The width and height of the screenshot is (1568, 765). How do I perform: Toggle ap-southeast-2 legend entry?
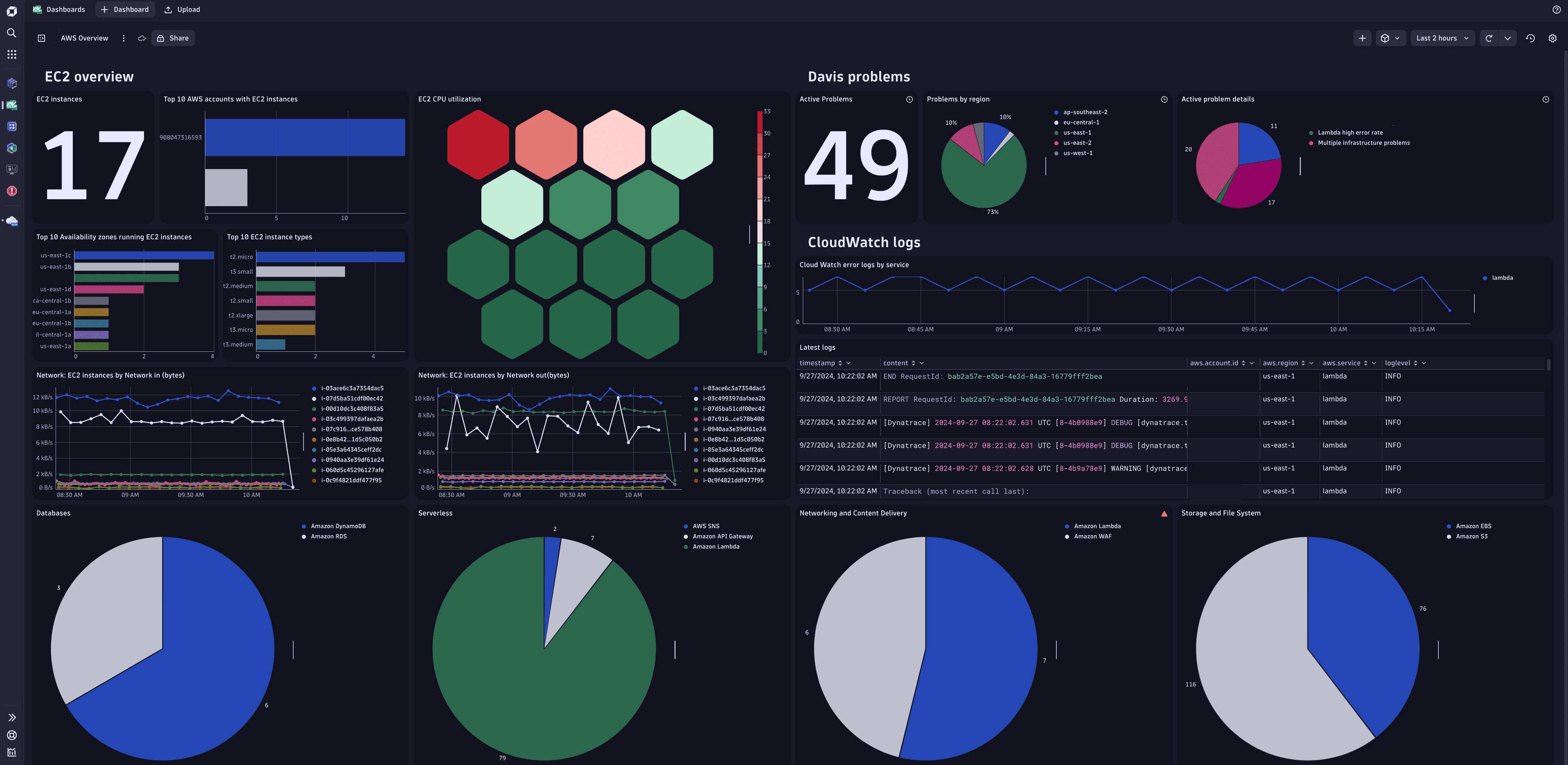click(1081, 112)
